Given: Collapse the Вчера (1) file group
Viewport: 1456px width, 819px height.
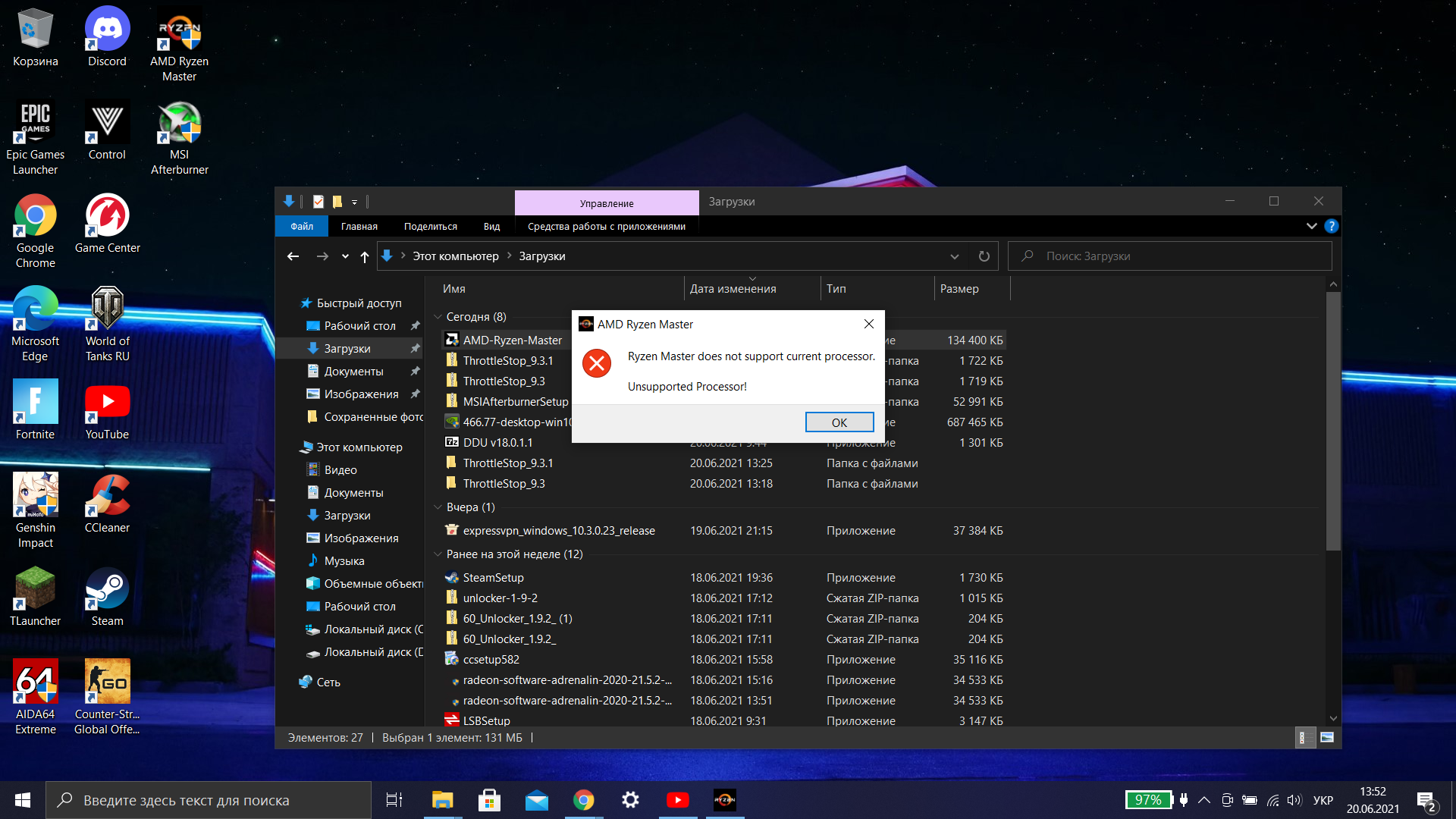Looking at the screenshot, I should (438, 507).
